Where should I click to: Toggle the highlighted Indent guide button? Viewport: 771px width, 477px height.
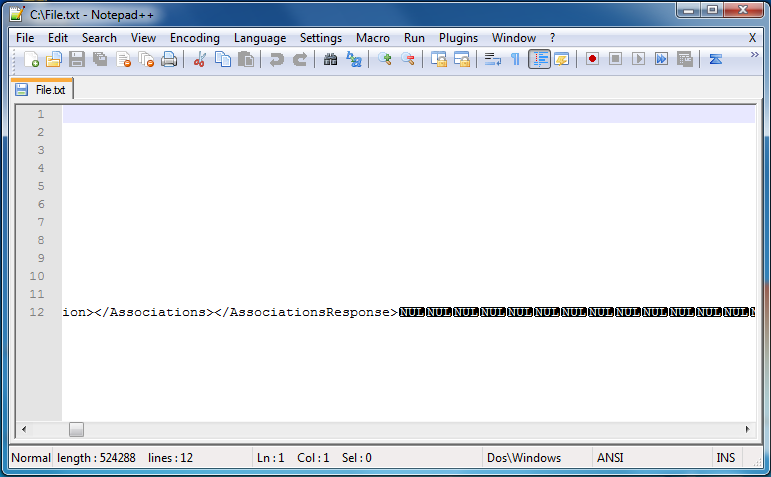click(x=539, y=60)
